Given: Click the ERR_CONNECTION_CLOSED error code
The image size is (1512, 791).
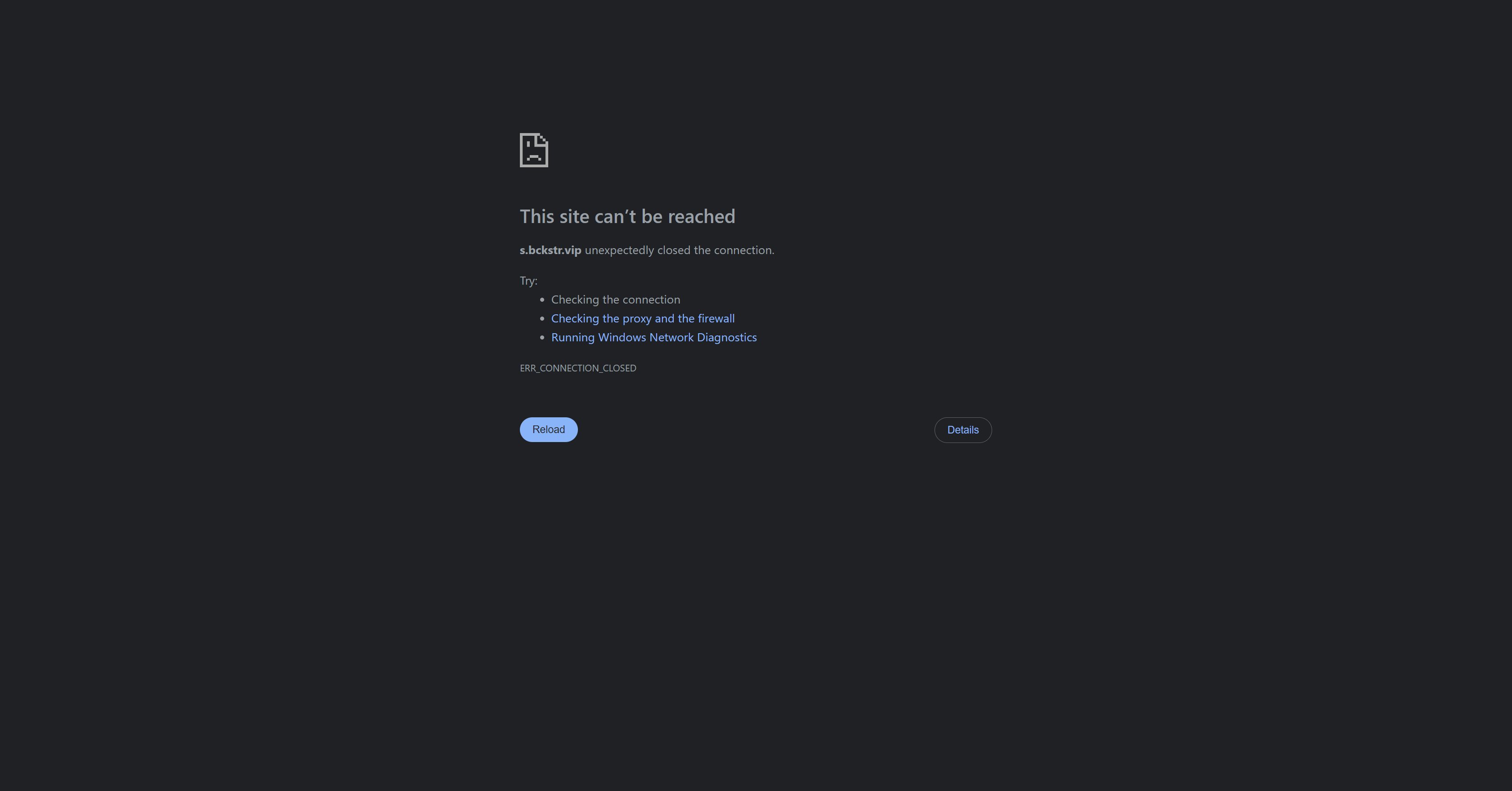Looking at the screenshot, I should [x=577, y=368].
